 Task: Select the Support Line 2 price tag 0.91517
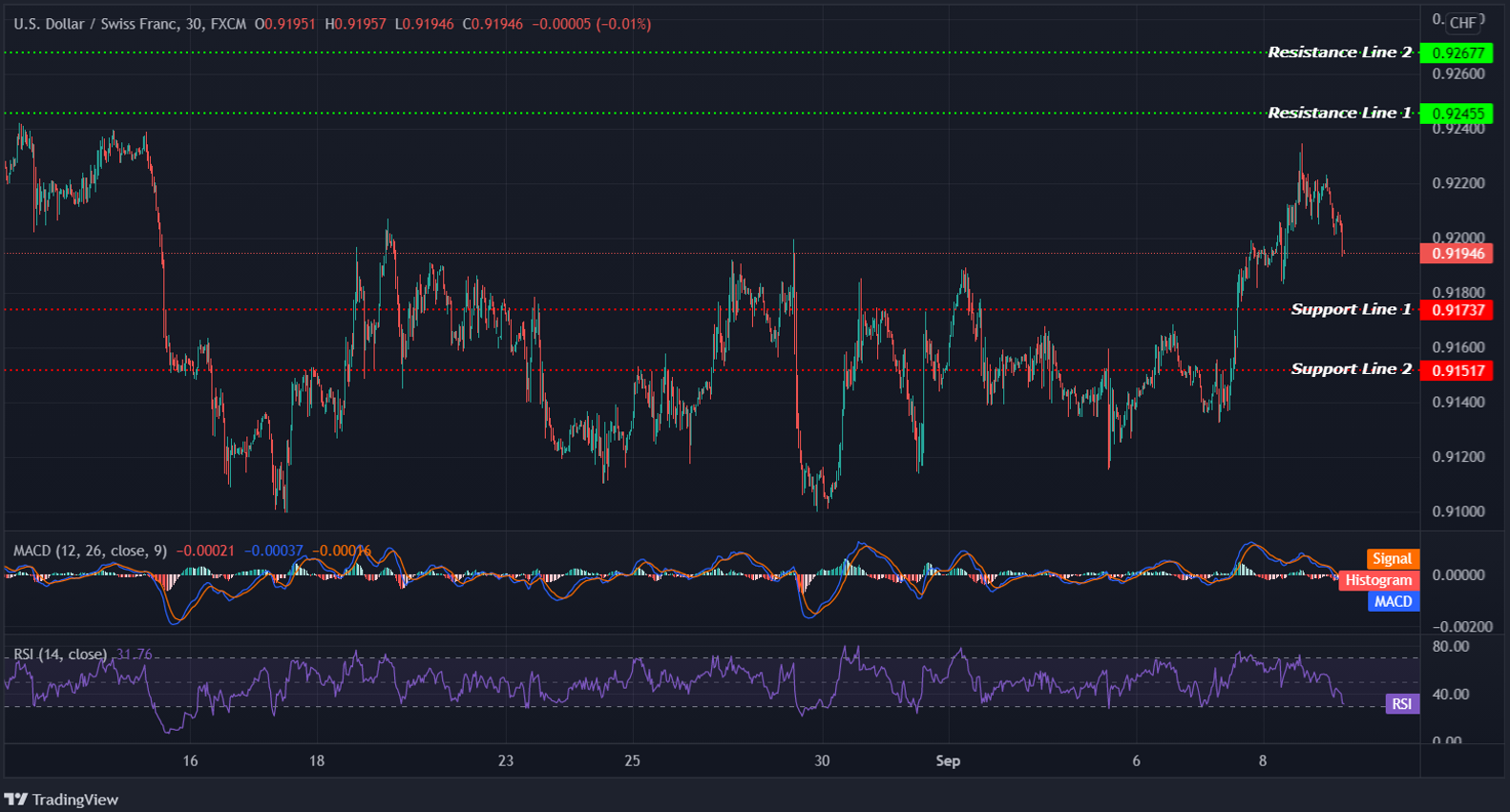1457,370
